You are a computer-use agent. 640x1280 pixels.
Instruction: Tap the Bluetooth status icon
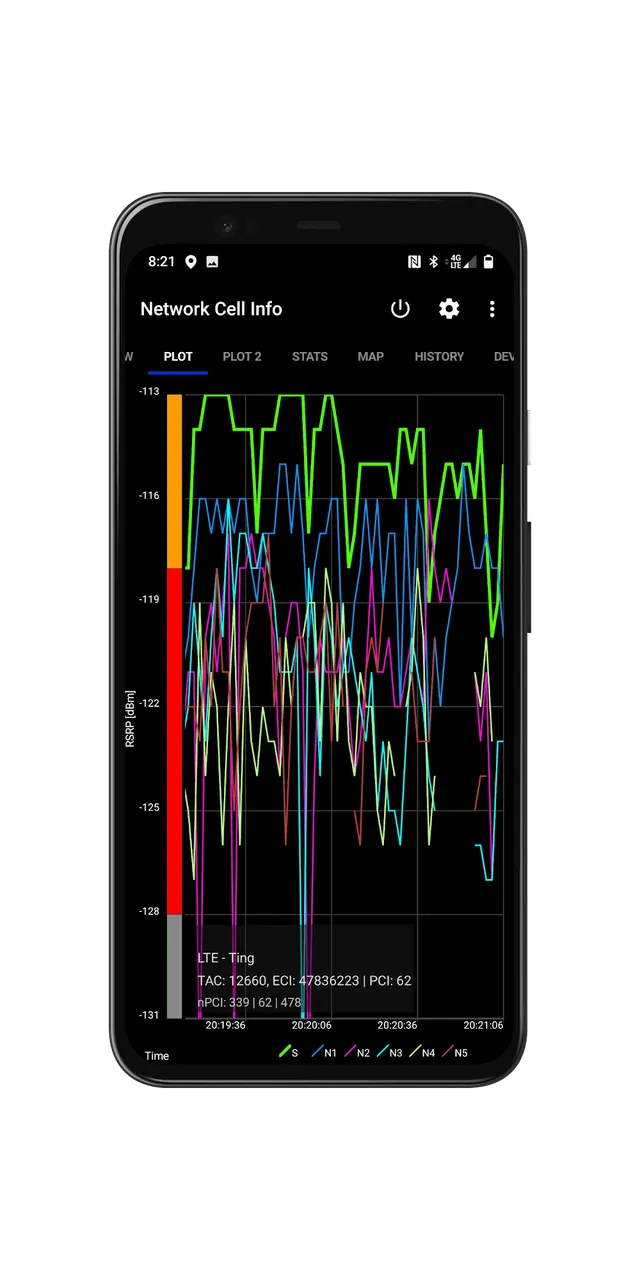click(434, 262)
